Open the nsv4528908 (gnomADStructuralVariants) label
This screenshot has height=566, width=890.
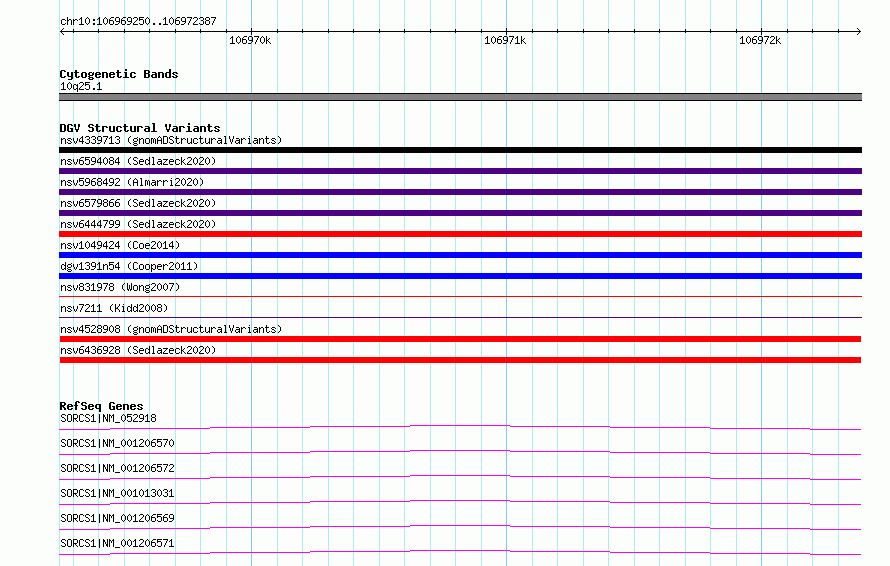pos(171,329)
